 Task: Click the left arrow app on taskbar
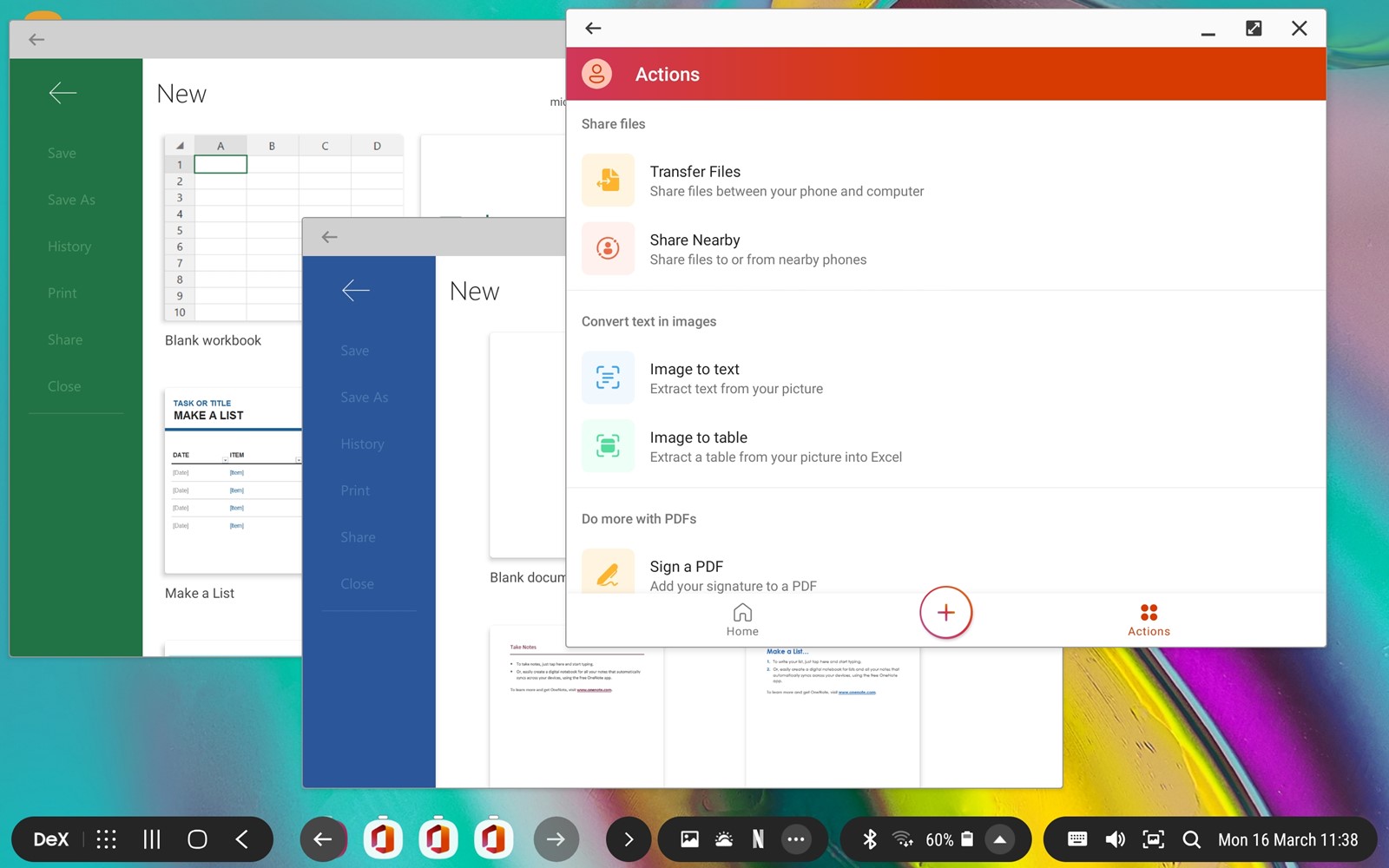tap(323, 839)
